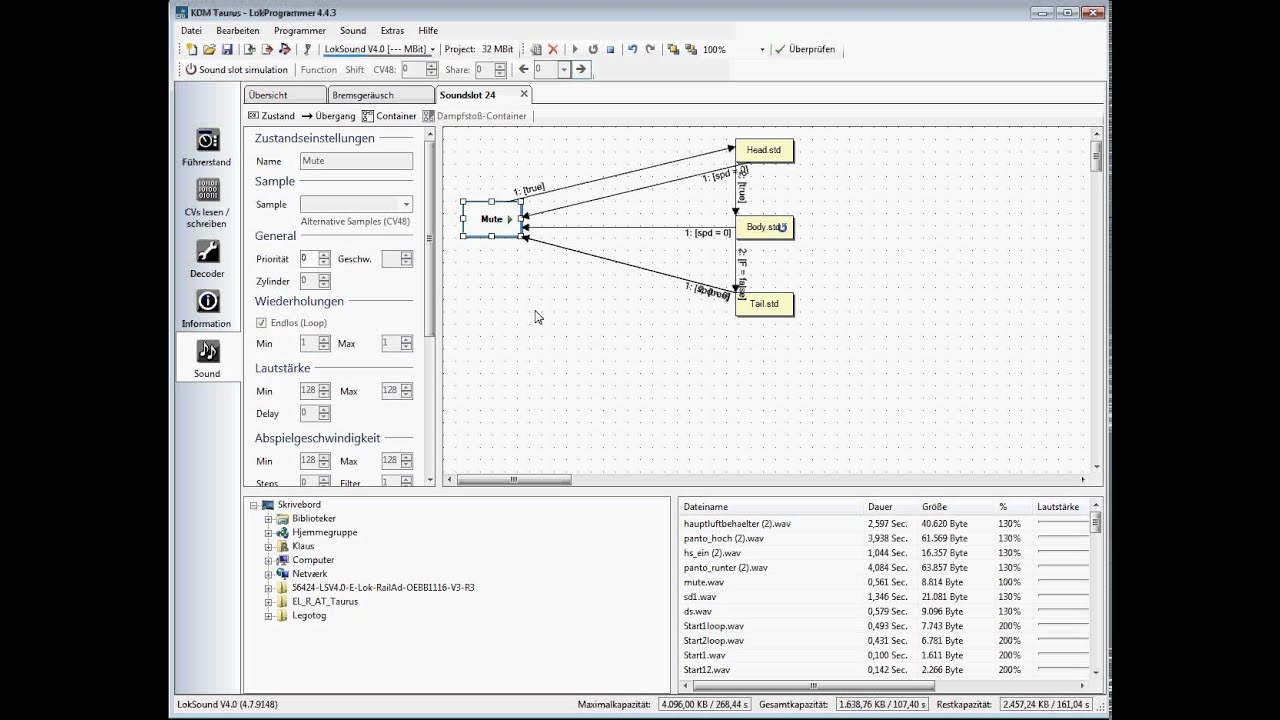Select the Decoder wrench icon
1280x720 pixels.
(207, 257)
